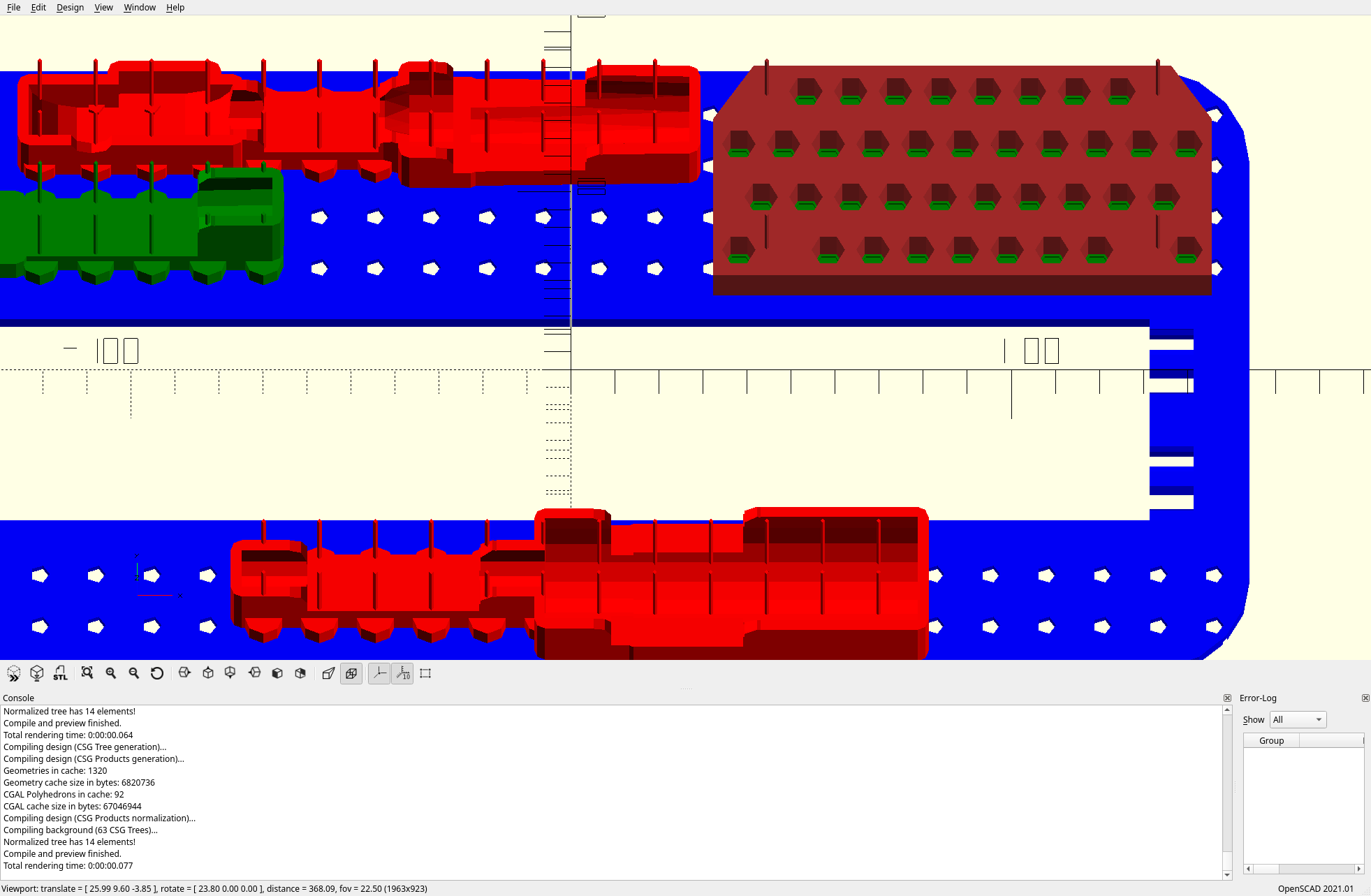Click the View All zoom icon

coord(87,673)
